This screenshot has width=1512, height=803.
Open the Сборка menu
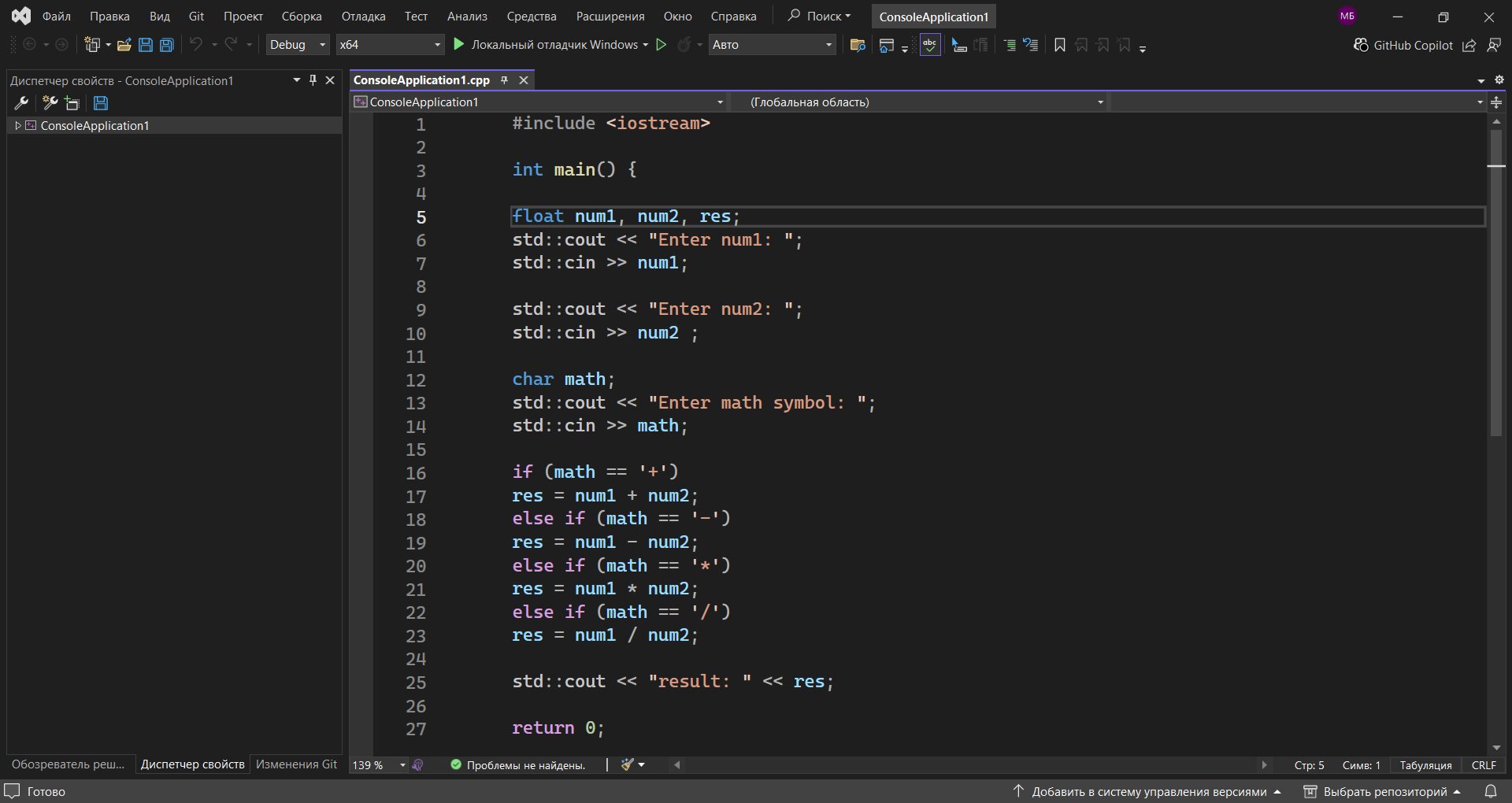tap(301, 17)
